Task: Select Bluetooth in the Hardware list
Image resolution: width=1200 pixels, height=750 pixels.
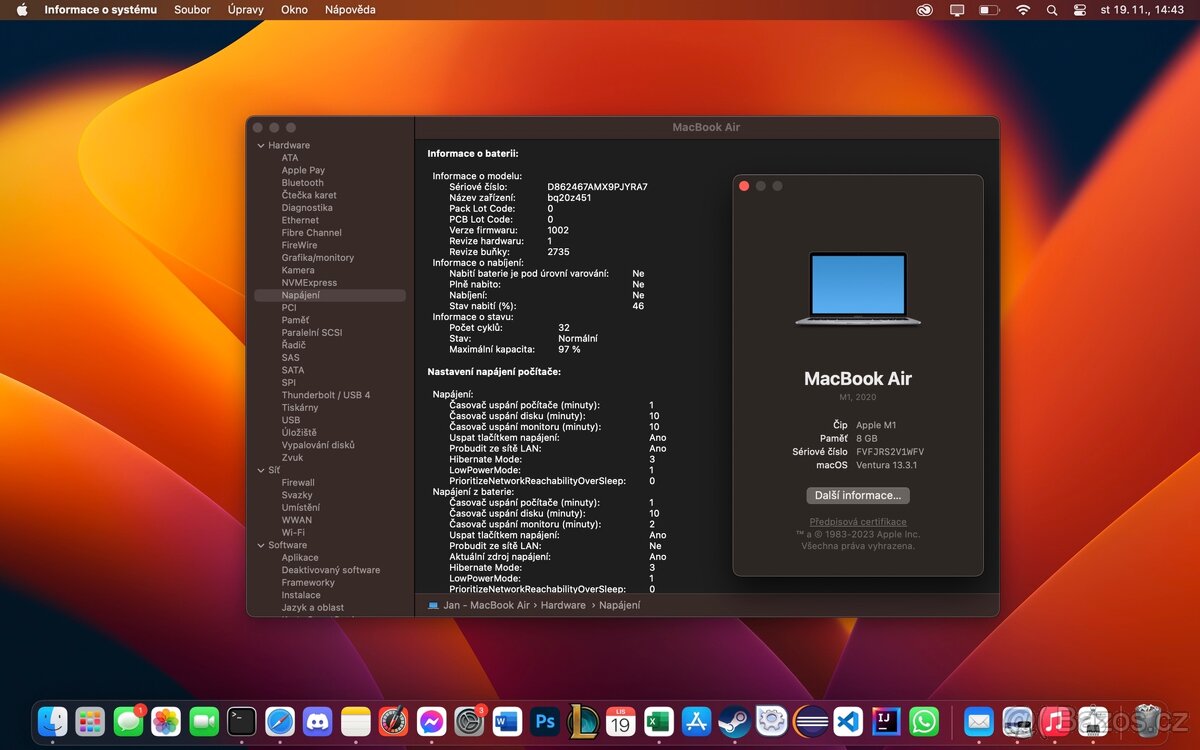Action: 302,182
